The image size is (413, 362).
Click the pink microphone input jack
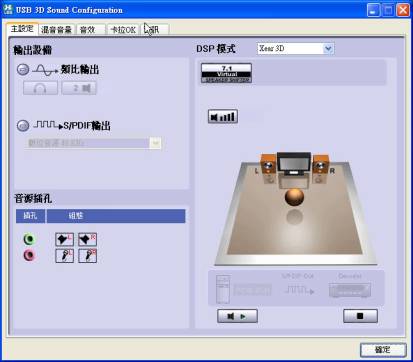coord(29,255)
